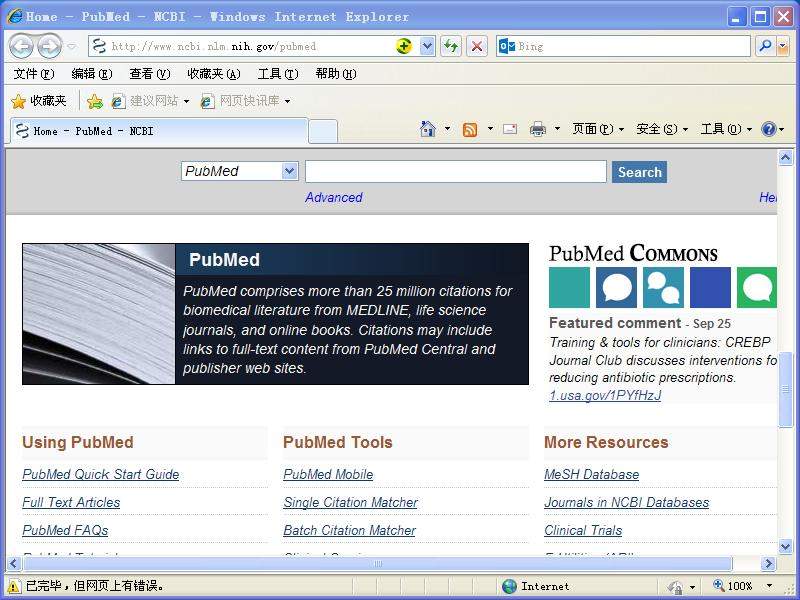Open the Full Text Articles link
This screenshot has width=800, height=600.
71,503
